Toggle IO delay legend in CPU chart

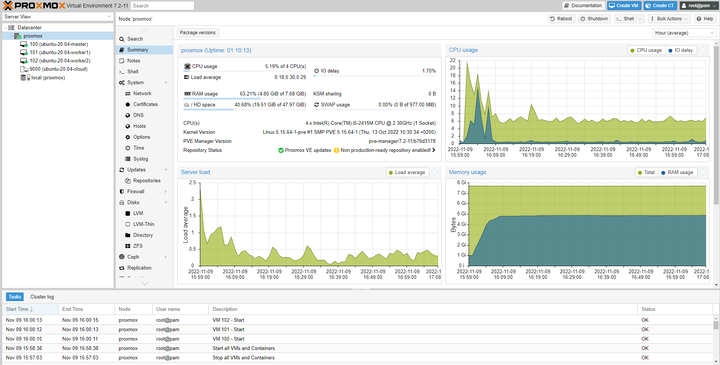681,50
